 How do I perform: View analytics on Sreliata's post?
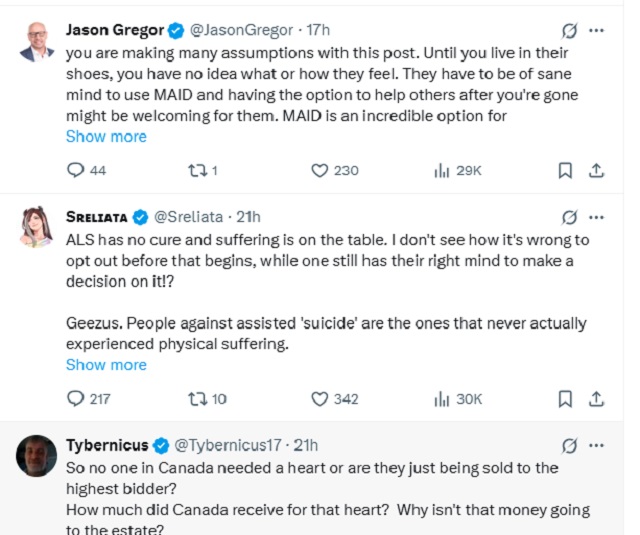441,399
